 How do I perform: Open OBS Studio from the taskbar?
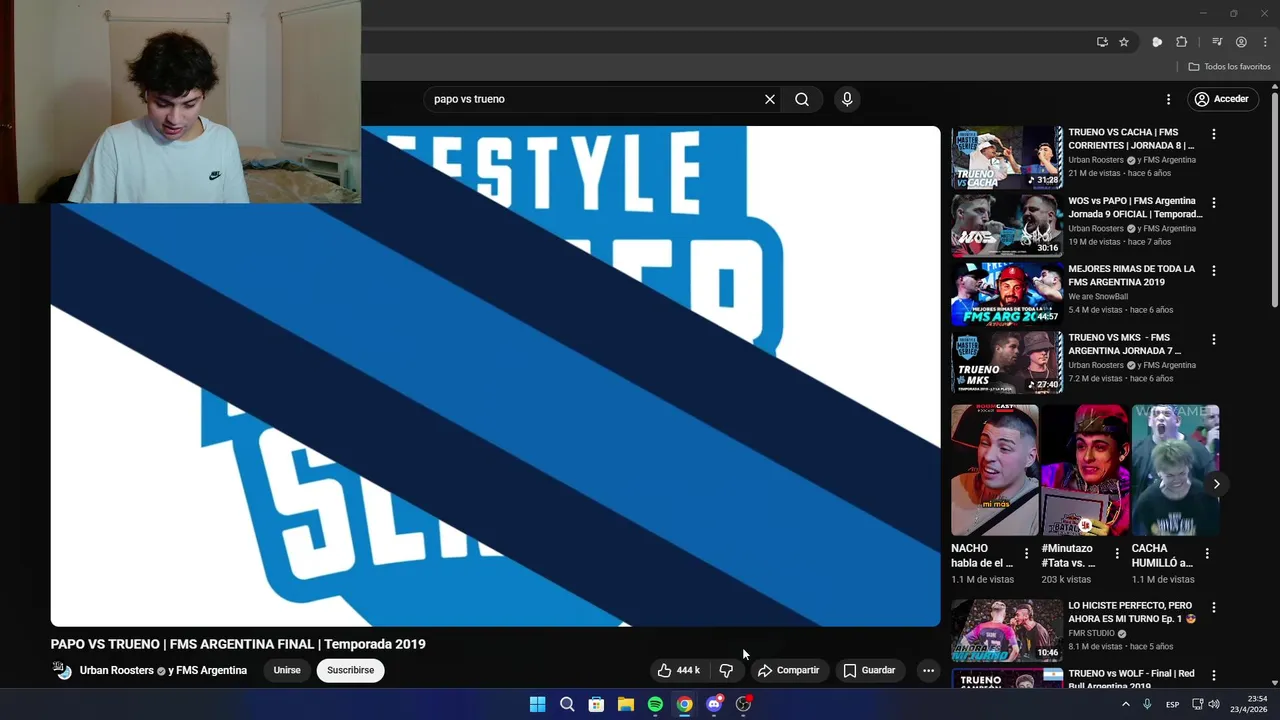pos(743,704)
